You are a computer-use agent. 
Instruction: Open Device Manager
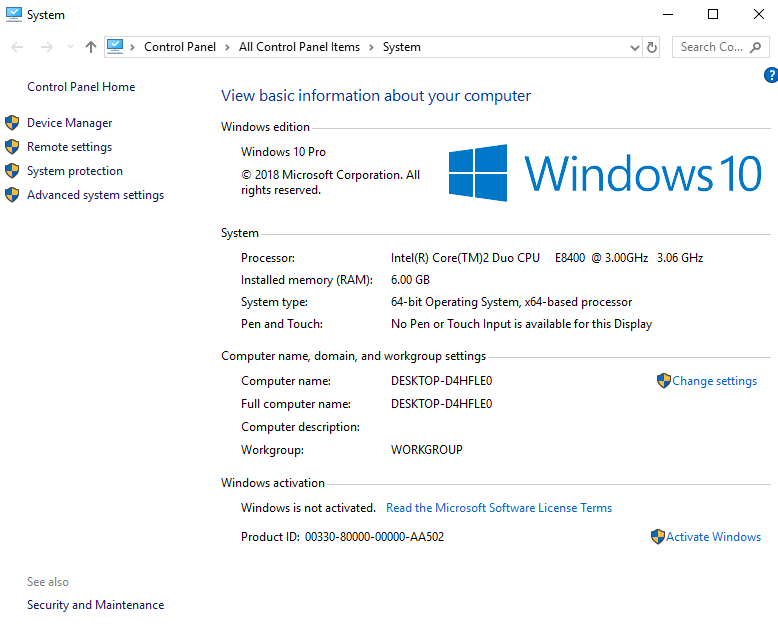tap(69, 123)
